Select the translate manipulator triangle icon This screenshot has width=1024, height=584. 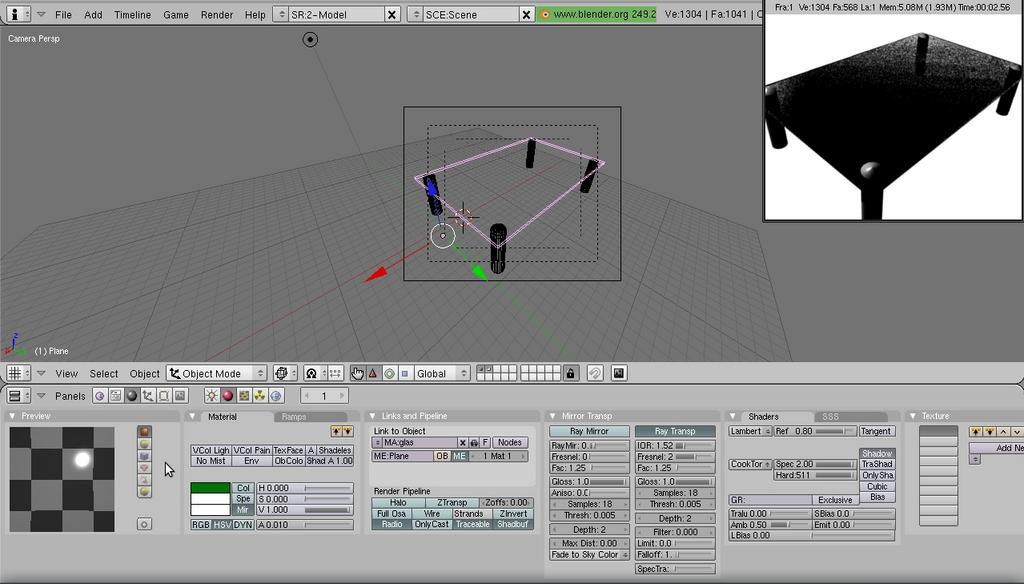(373, 374)
